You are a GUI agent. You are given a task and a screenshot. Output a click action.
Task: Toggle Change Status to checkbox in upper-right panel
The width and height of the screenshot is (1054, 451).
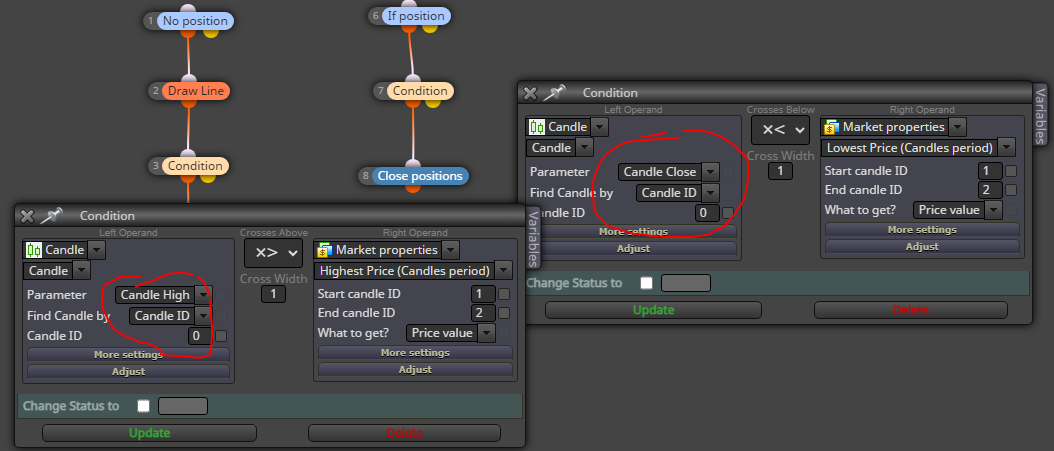(646, 283)
